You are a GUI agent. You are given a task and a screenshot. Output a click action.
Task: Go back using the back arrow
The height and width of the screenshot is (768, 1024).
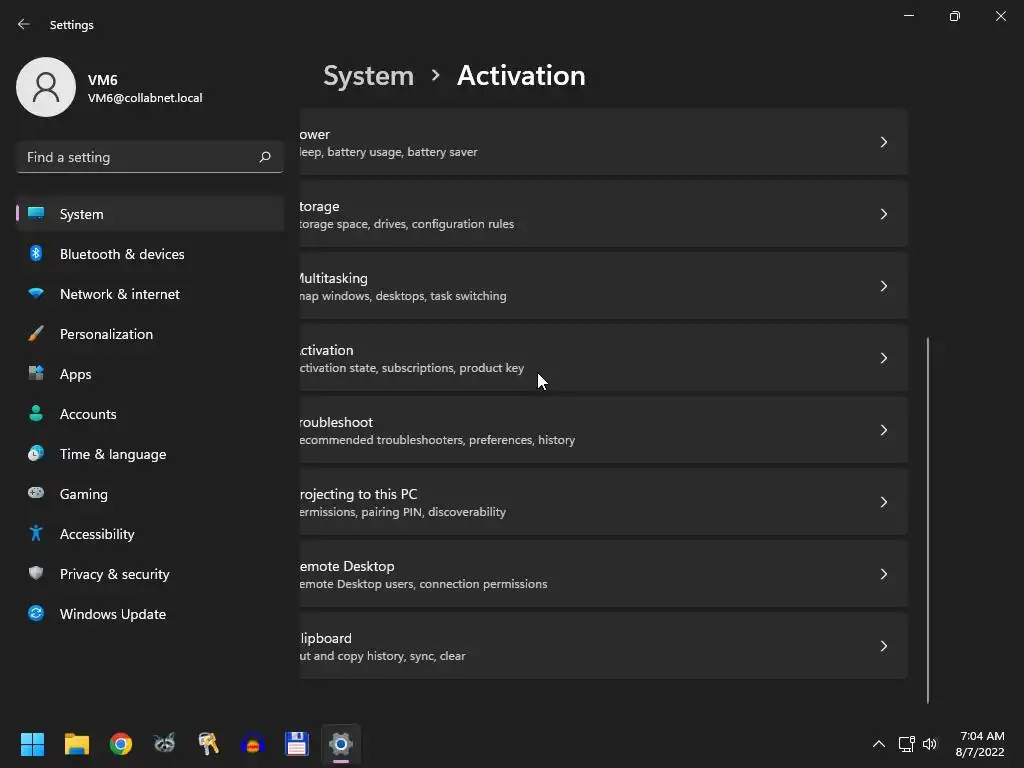[x=24, y=24]
